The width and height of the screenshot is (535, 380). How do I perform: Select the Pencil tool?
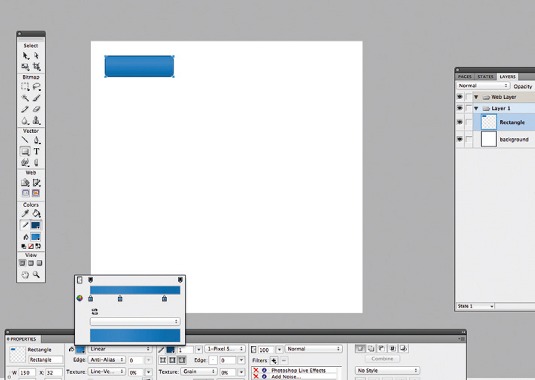26,109
